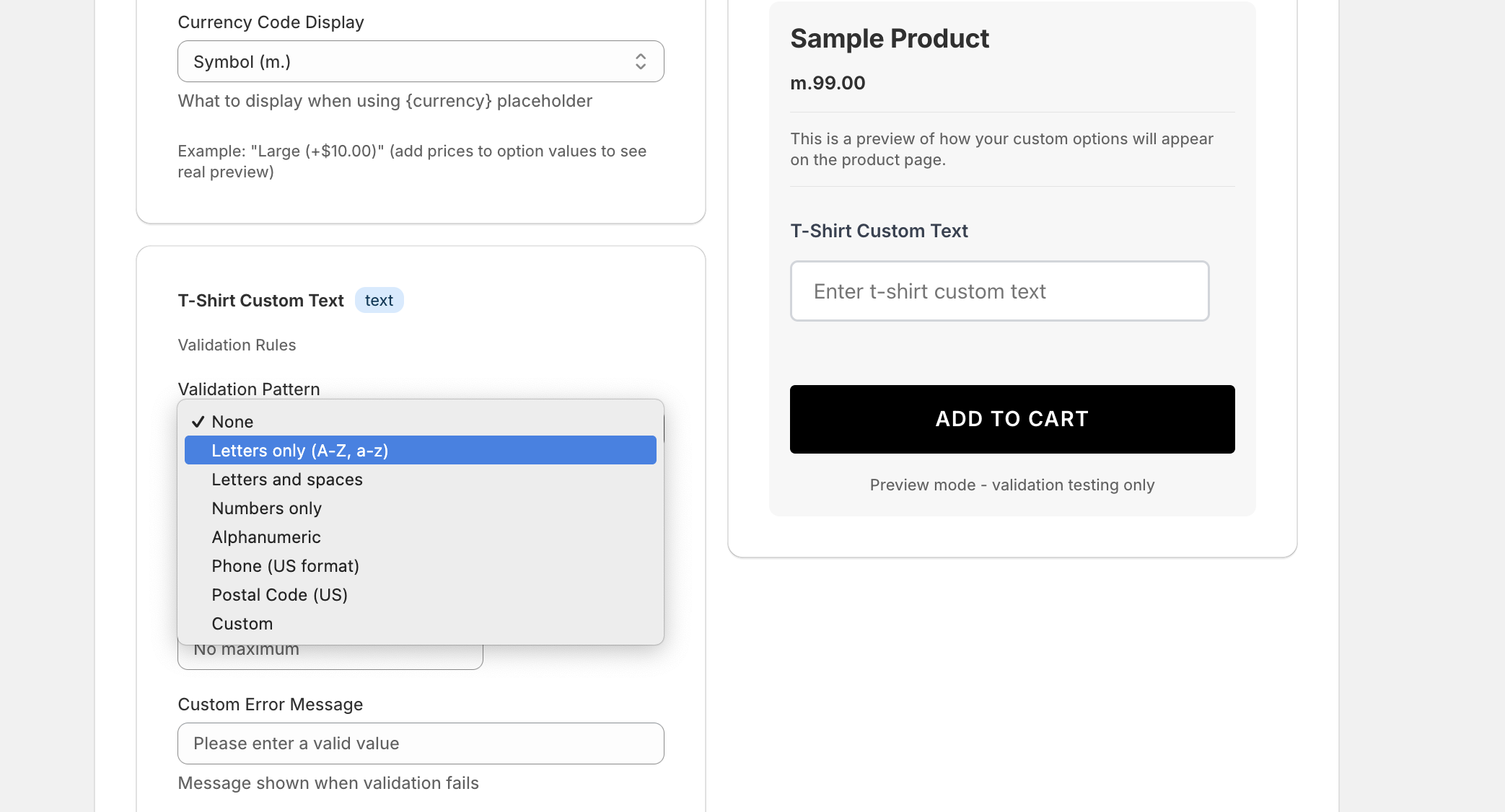The width and height of the screenshot is (1505, 812).
Task: Click the m.99.00 preview price
Action: pyautogui.click(x=828, y=84)
